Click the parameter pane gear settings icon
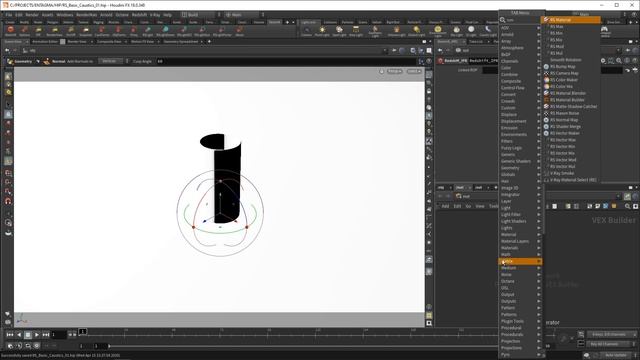640x360 pixels. click(x=603, y=60)
